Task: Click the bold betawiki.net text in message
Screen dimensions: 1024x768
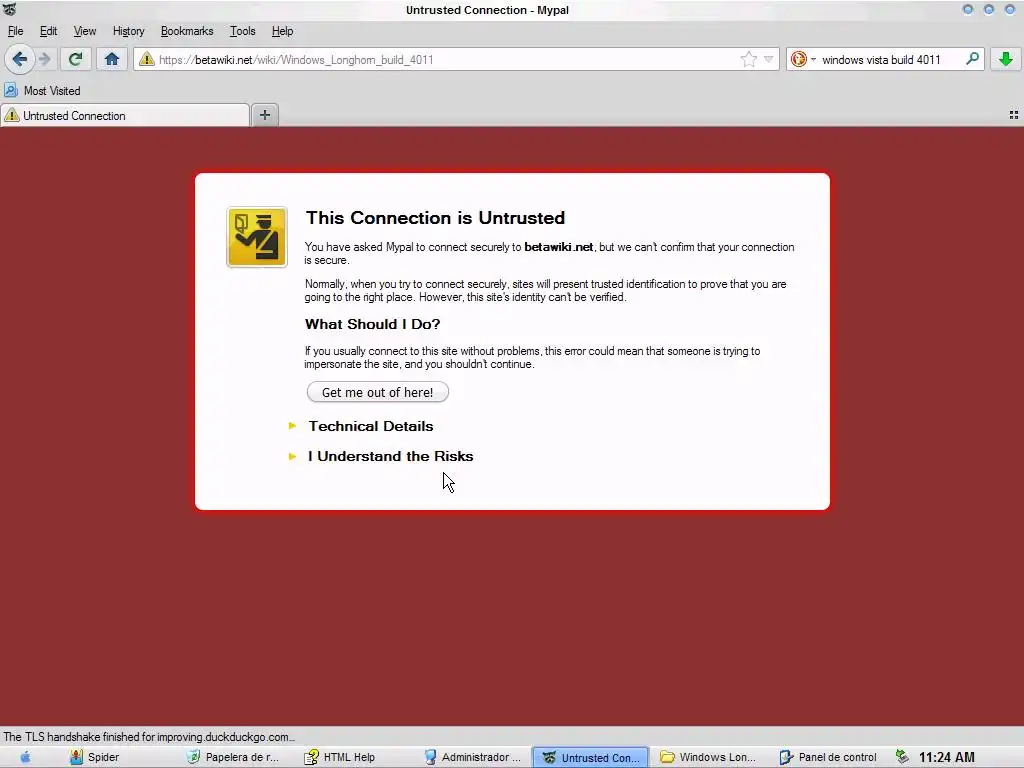Action: click(x=558, y=247)
